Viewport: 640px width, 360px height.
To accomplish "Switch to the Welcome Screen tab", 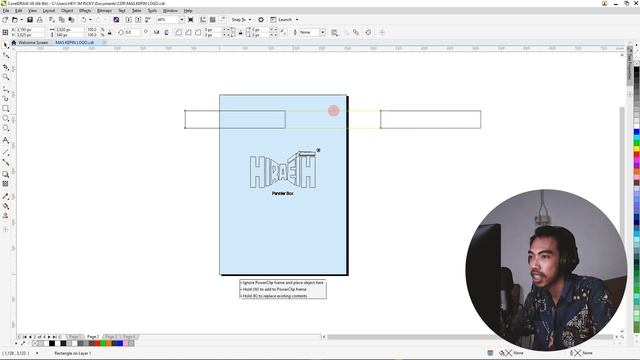I will 33,42.
